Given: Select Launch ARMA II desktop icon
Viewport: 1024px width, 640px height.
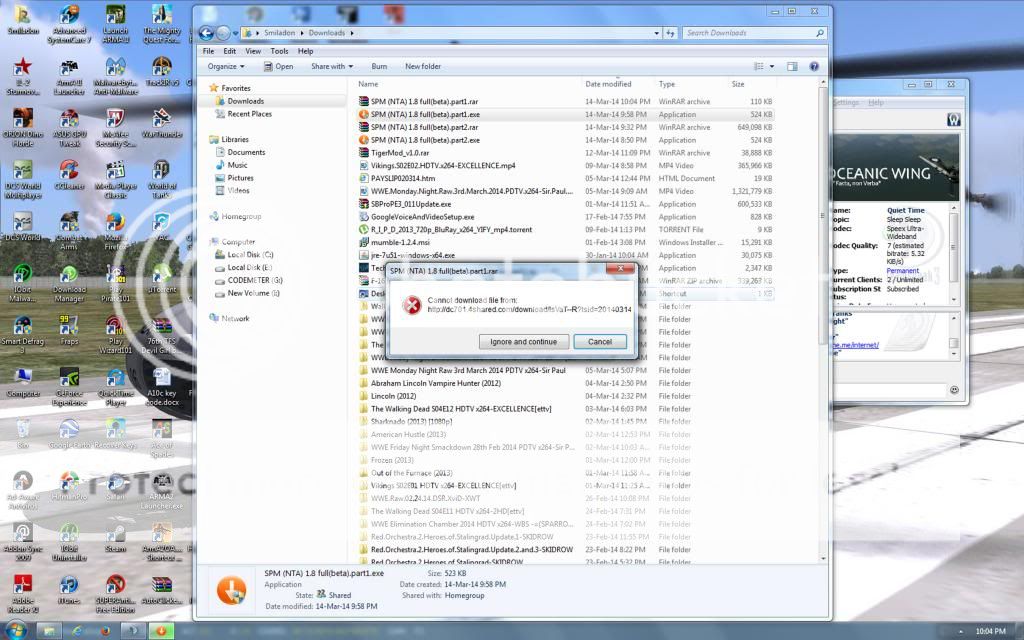Looking at the screenshot, I should pyautogui.click(x=116, y=24).
